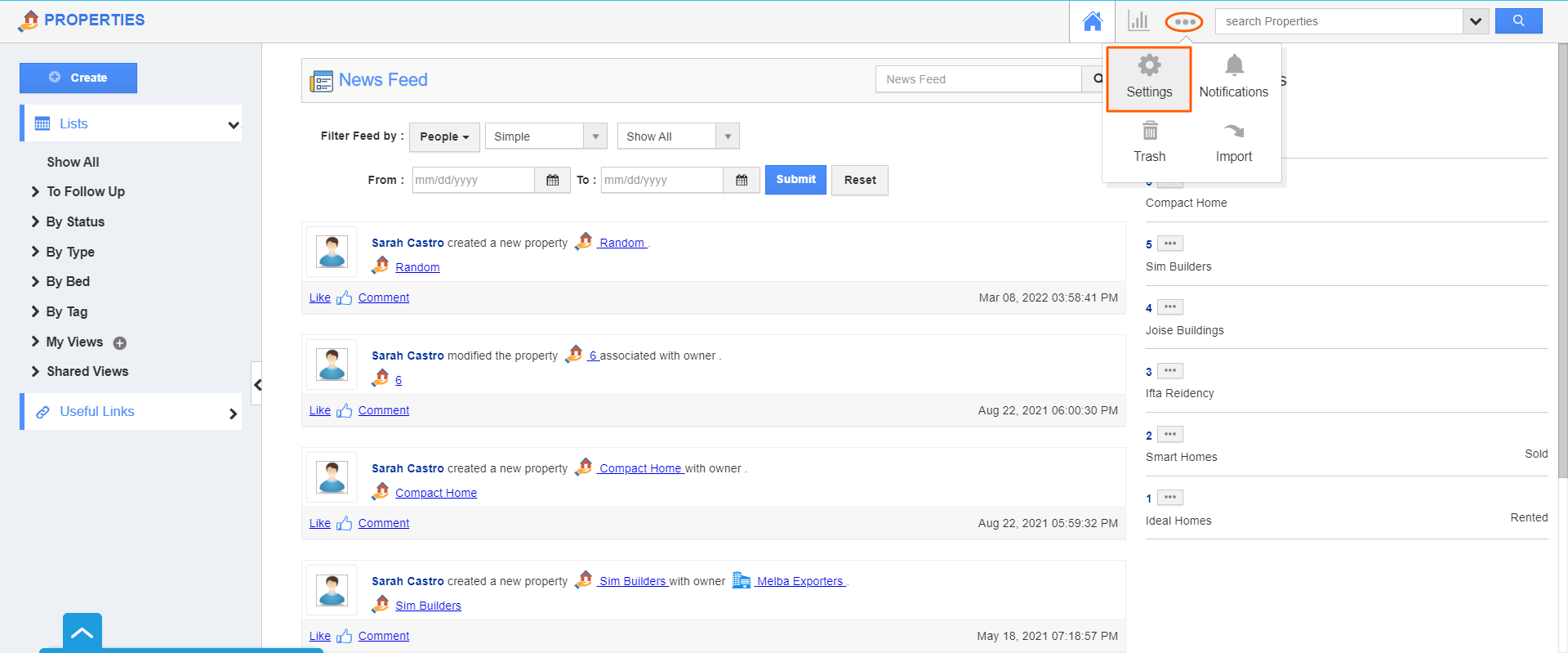Comment on the Compact Home post
The width and height of the screenshot is (1568, 653).
[x=384, y=523]
